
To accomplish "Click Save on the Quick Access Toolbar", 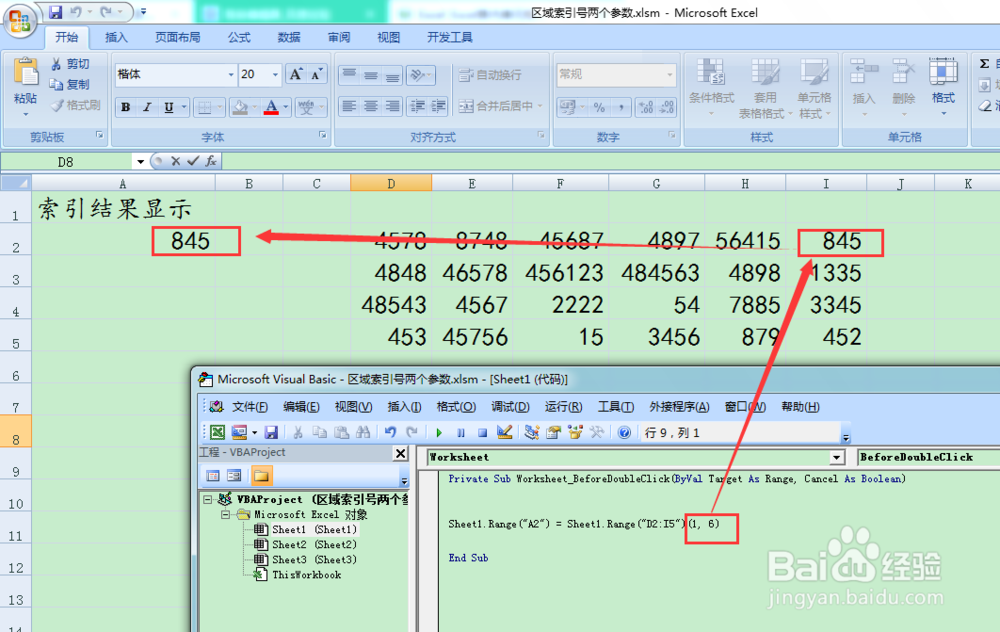I will (x=55, y=11).
